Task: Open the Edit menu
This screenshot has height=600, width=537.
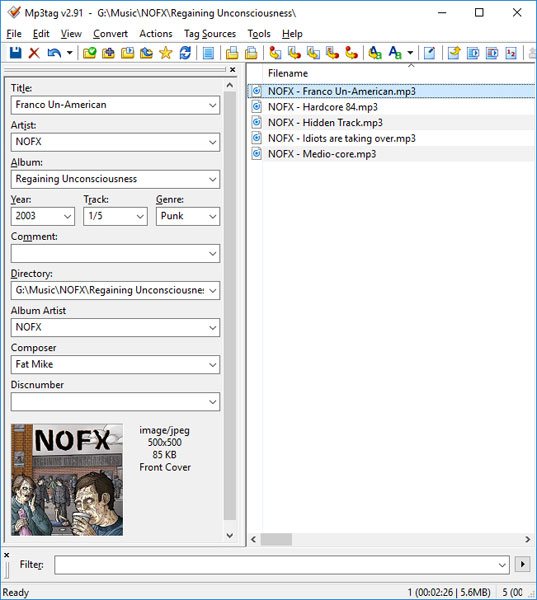Action: [41, 34]
